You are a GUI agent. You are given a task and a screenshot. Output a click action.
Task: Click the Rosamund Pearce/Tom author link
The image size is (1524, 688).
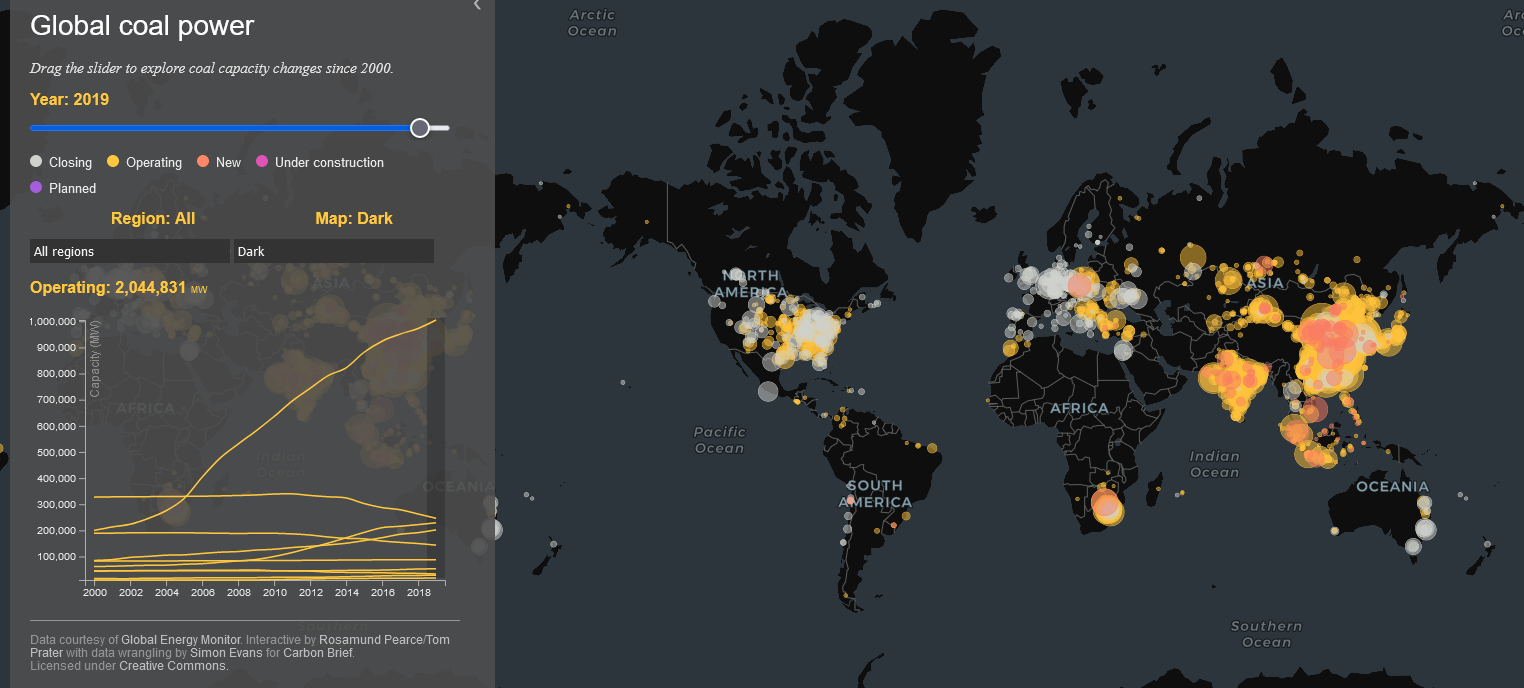pyautogui.click(x=384, y=640)
